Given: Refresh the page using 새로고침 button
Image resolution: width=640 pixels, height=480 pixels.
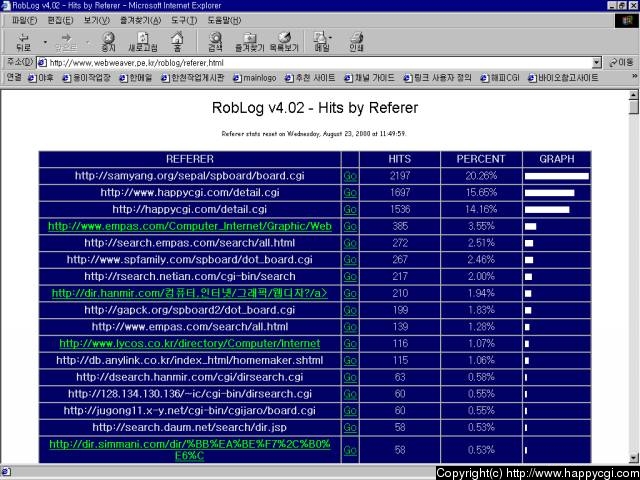Looking at the screenshot, I should pyautogui.click(x=143, y=42).
